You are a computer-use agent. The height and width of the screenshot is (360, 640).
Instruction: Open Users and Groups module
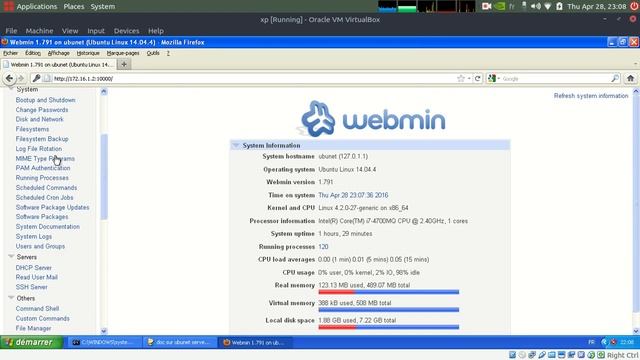pos(40,246)
